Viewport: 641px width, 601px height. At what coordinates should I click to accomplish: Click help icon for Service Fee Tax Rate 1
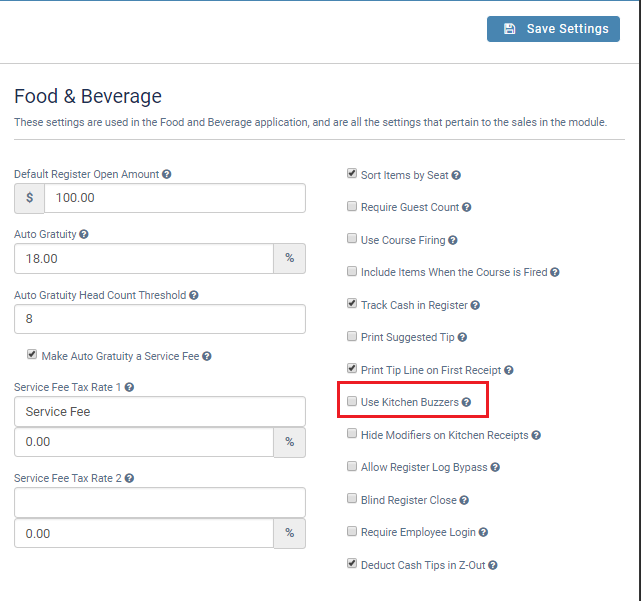pyautogui.click(x=130, y=387)
